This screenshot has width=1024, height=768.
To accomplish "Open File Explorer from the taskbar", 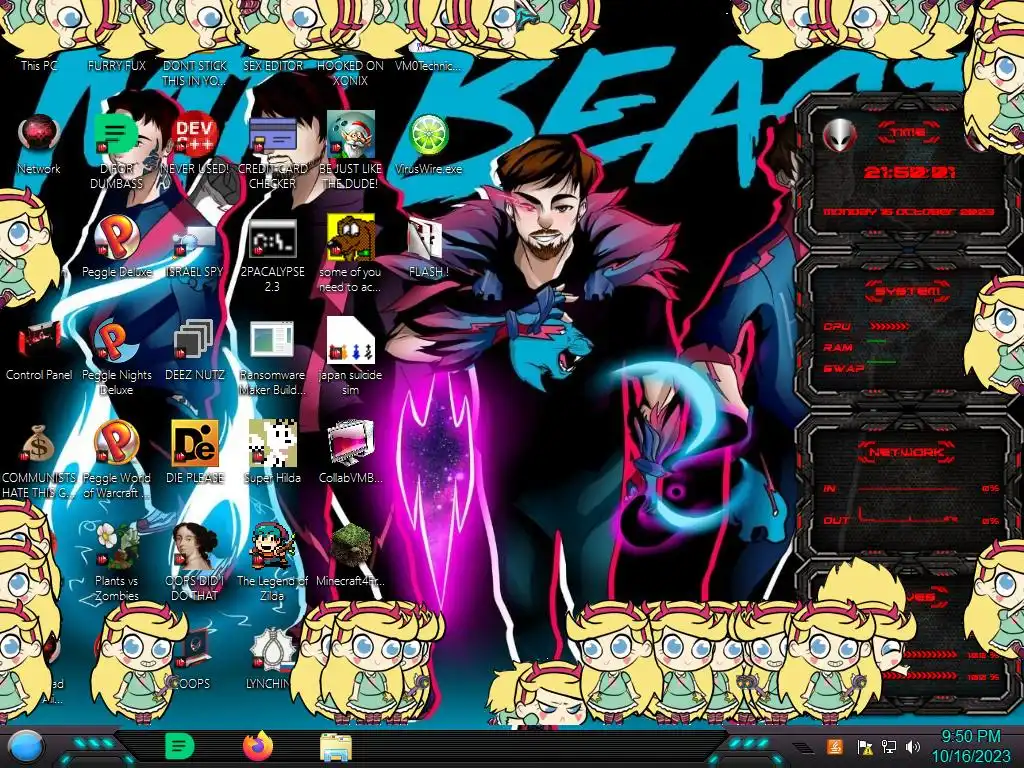I will 336,746.
